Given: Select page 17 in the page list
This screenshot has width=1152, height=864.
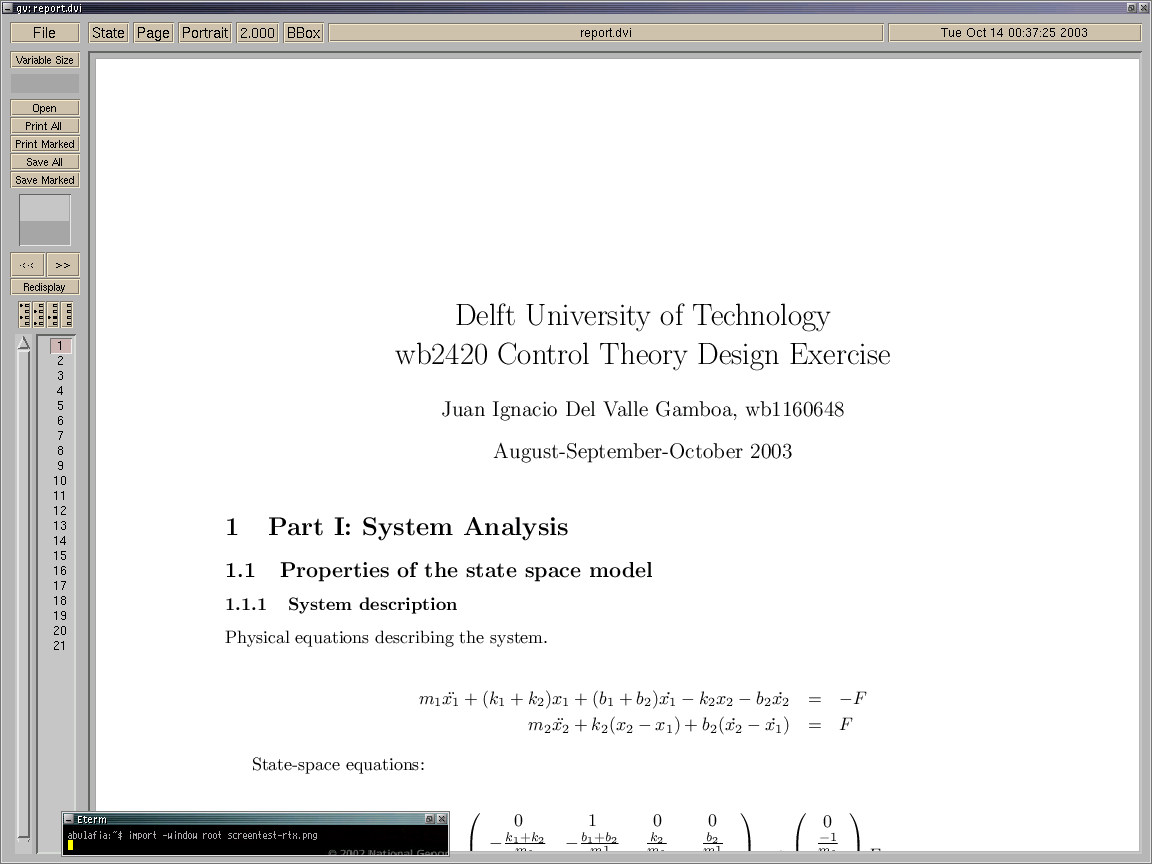Looking at the screenshot, I should coord(60,586).
